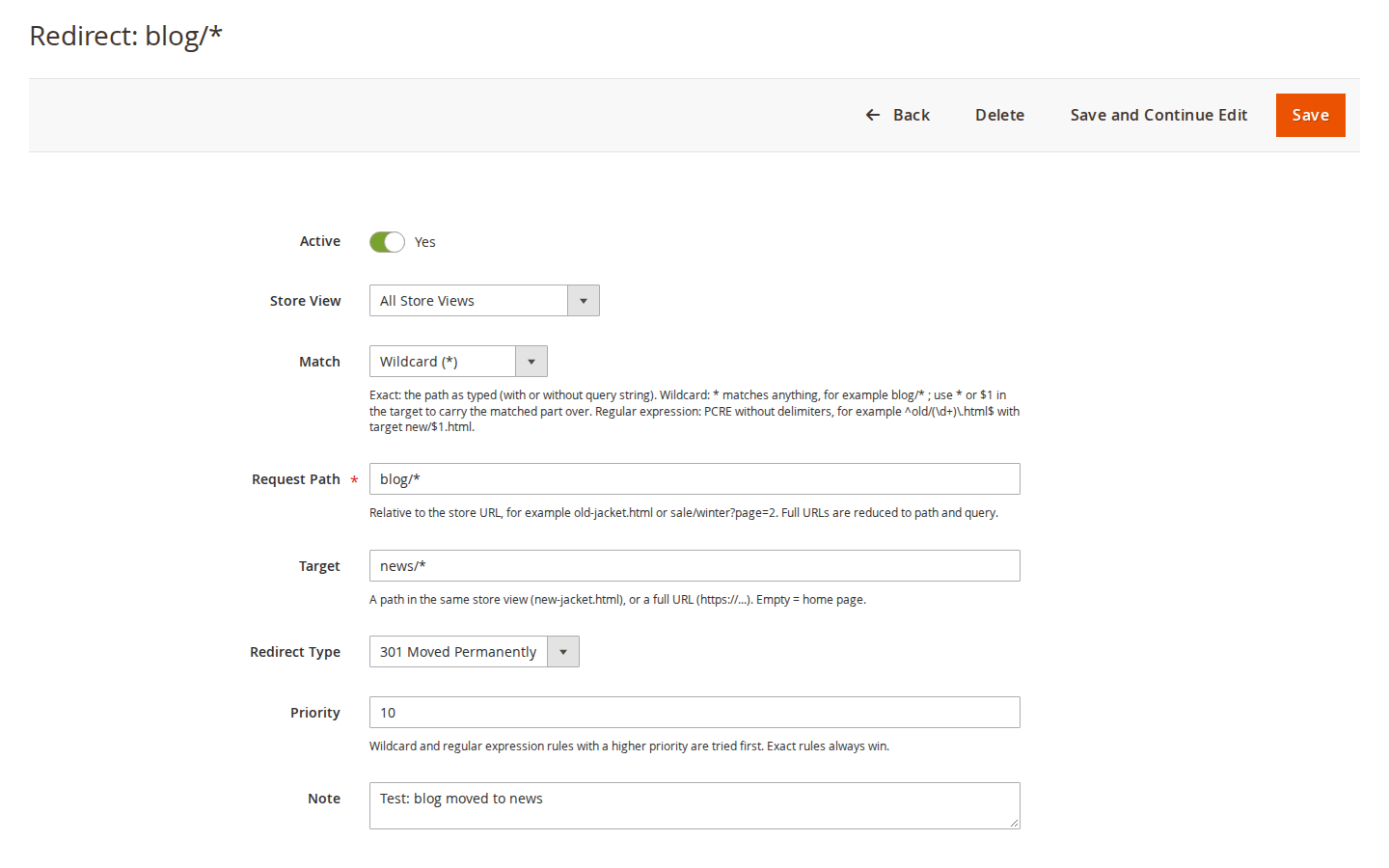
Task: Click the Back arrow icon
Action: tap(873, 115)
